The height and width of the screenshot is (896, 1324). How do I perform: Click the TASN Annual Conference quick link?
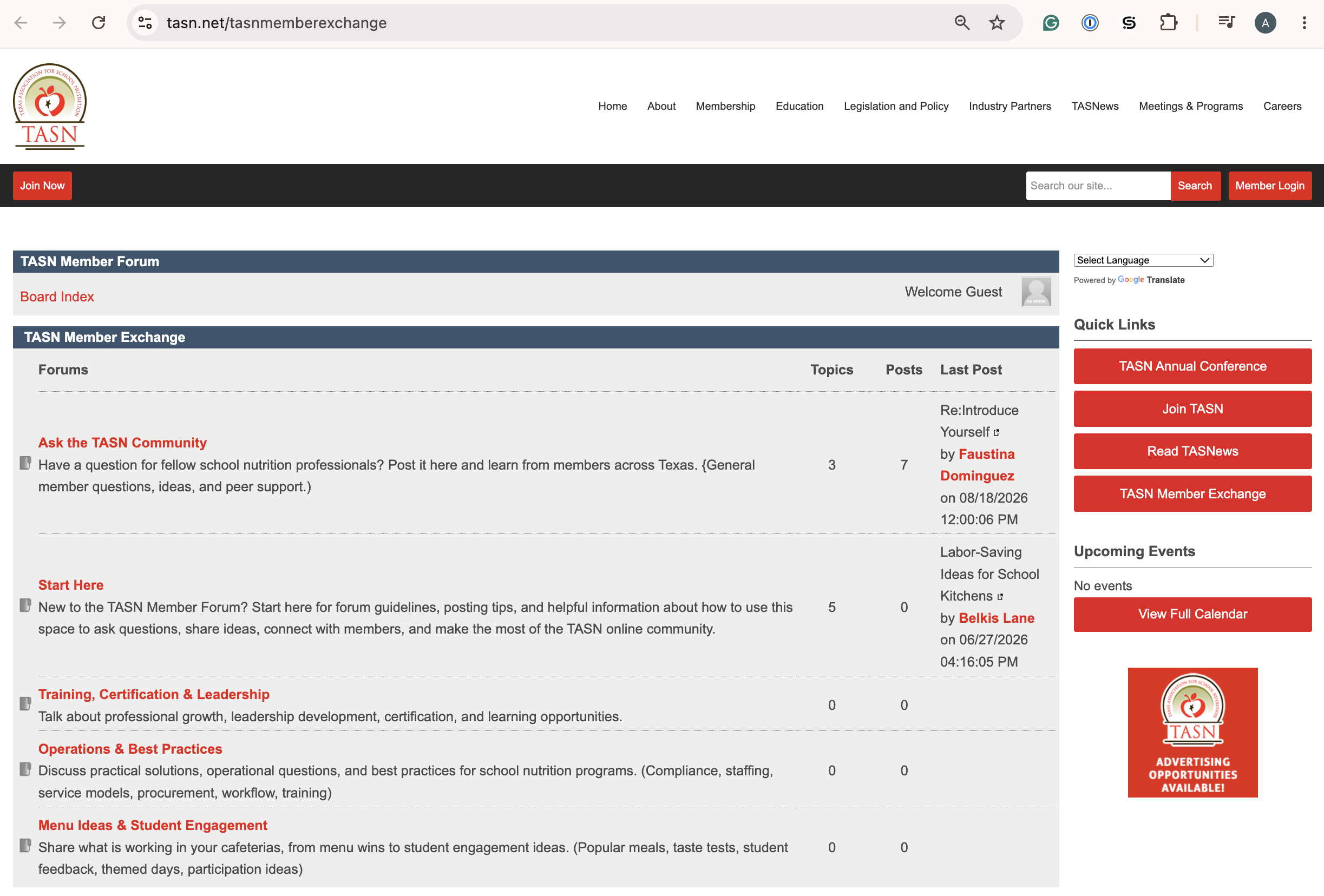coord(1192,366)
